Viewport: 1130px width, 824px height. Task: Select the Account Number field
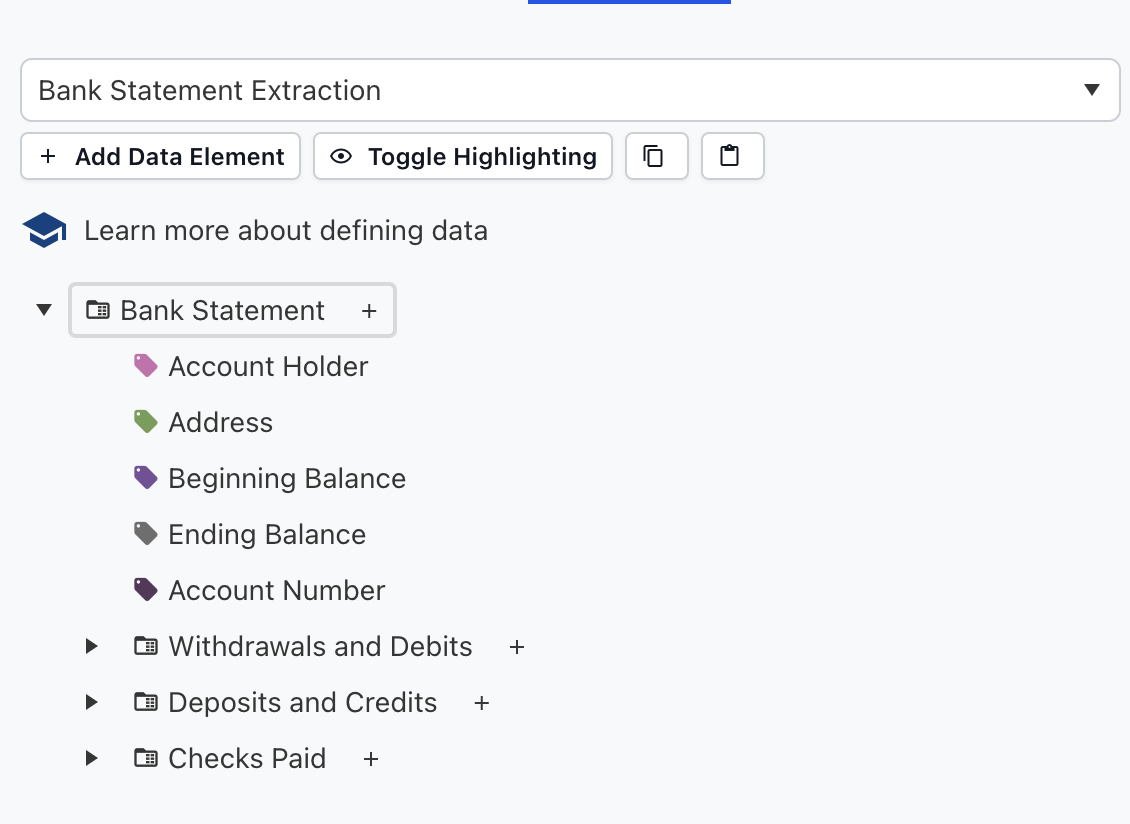(x=276, y=590)
